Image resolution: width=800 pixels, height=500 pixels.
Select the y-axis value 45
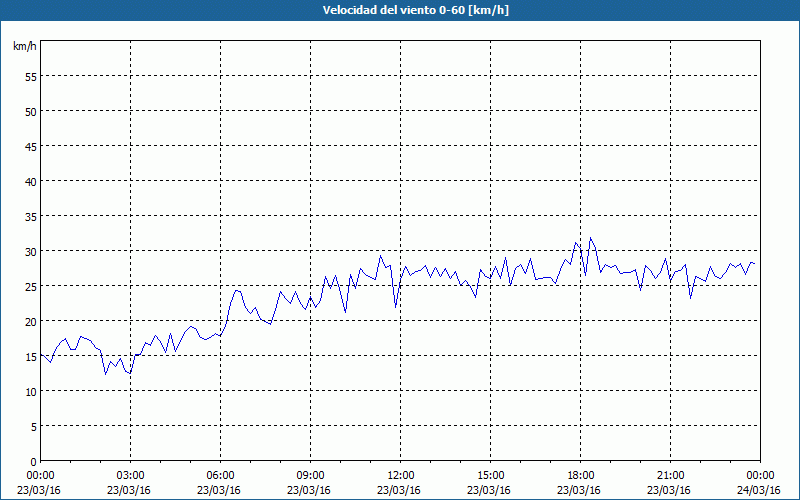pos(31,146)
